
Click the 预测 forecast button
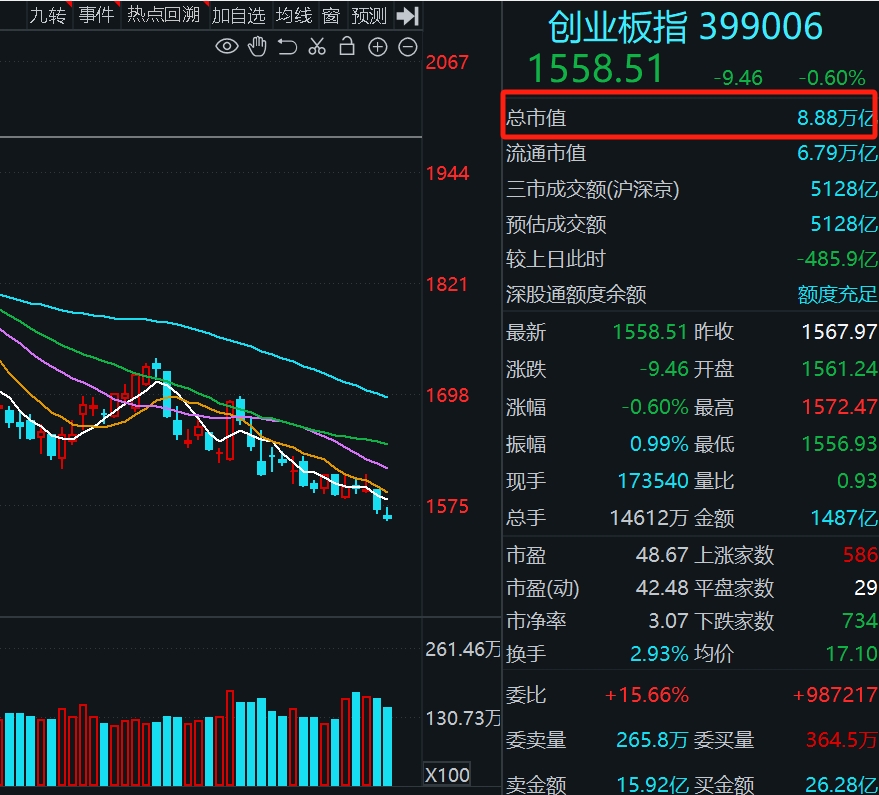click(x=369, y=15)
